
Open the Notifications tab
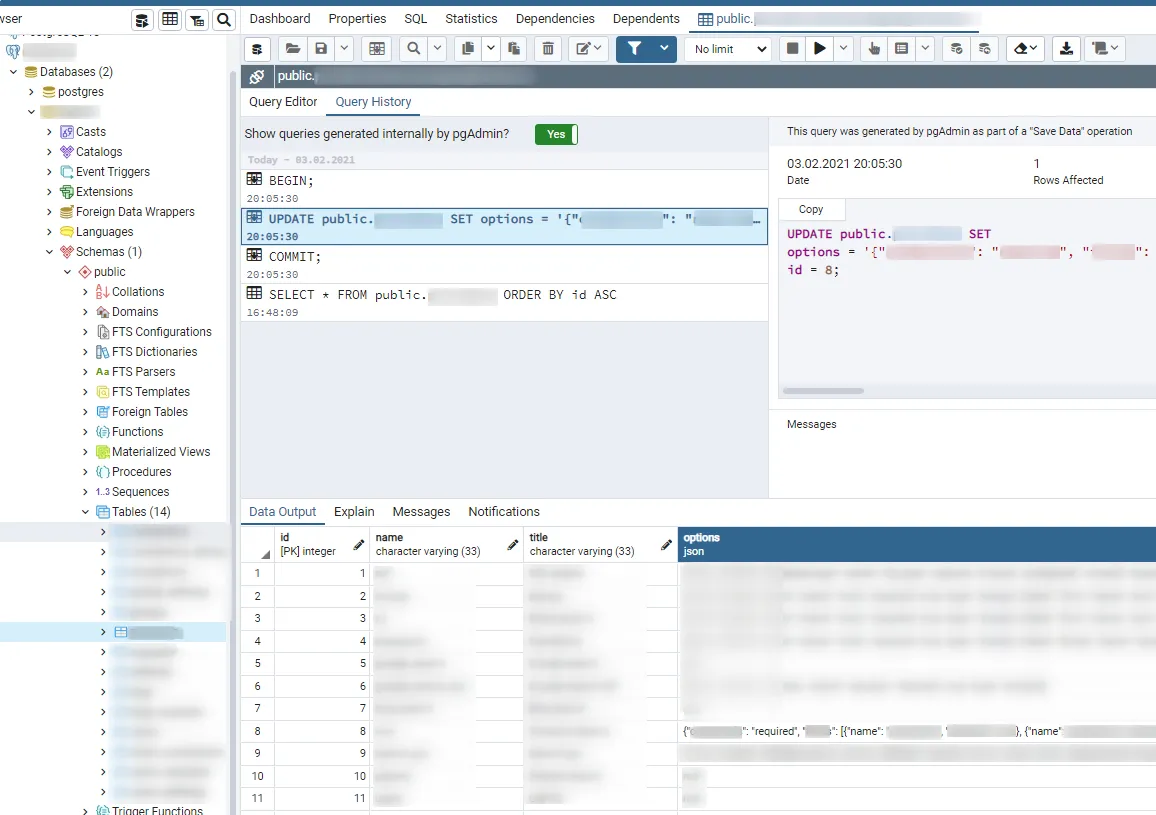point(504,511)
